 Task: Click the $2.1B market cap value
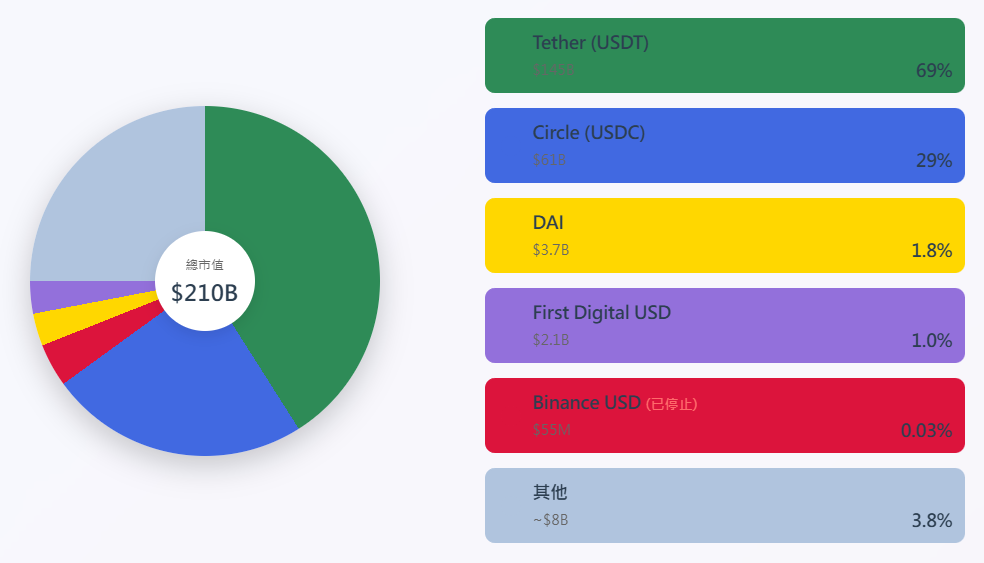(x=550, y=340)
